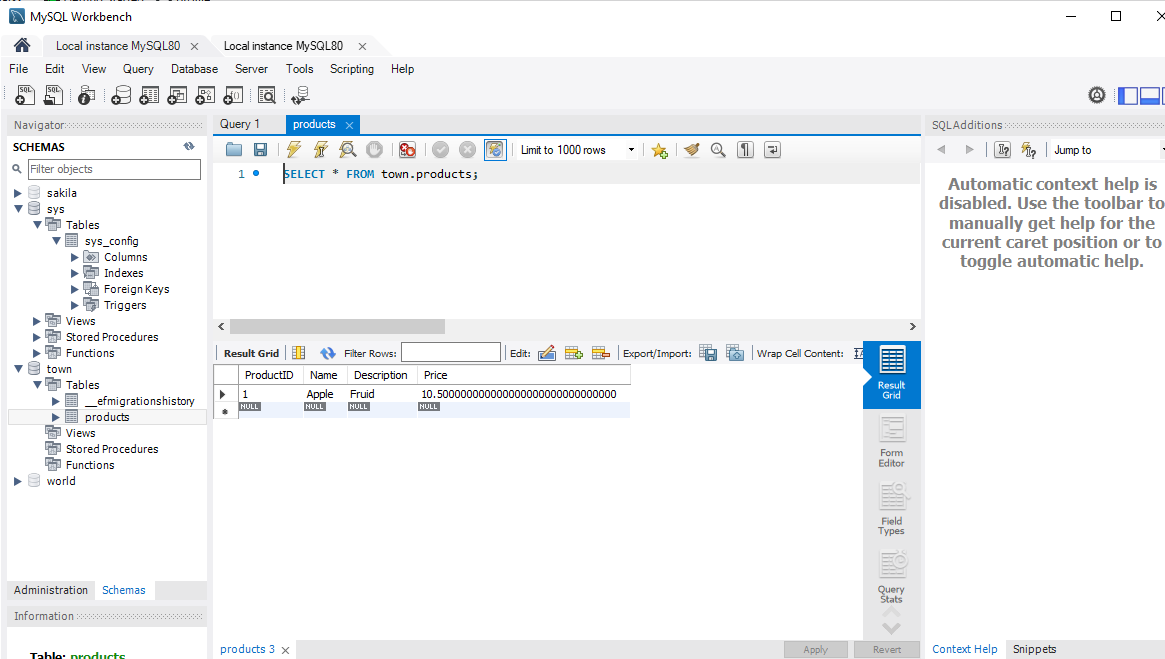Expand the sakila schema
The width and height of the screenshot is (1165, 659).
[x=18, y=192]
